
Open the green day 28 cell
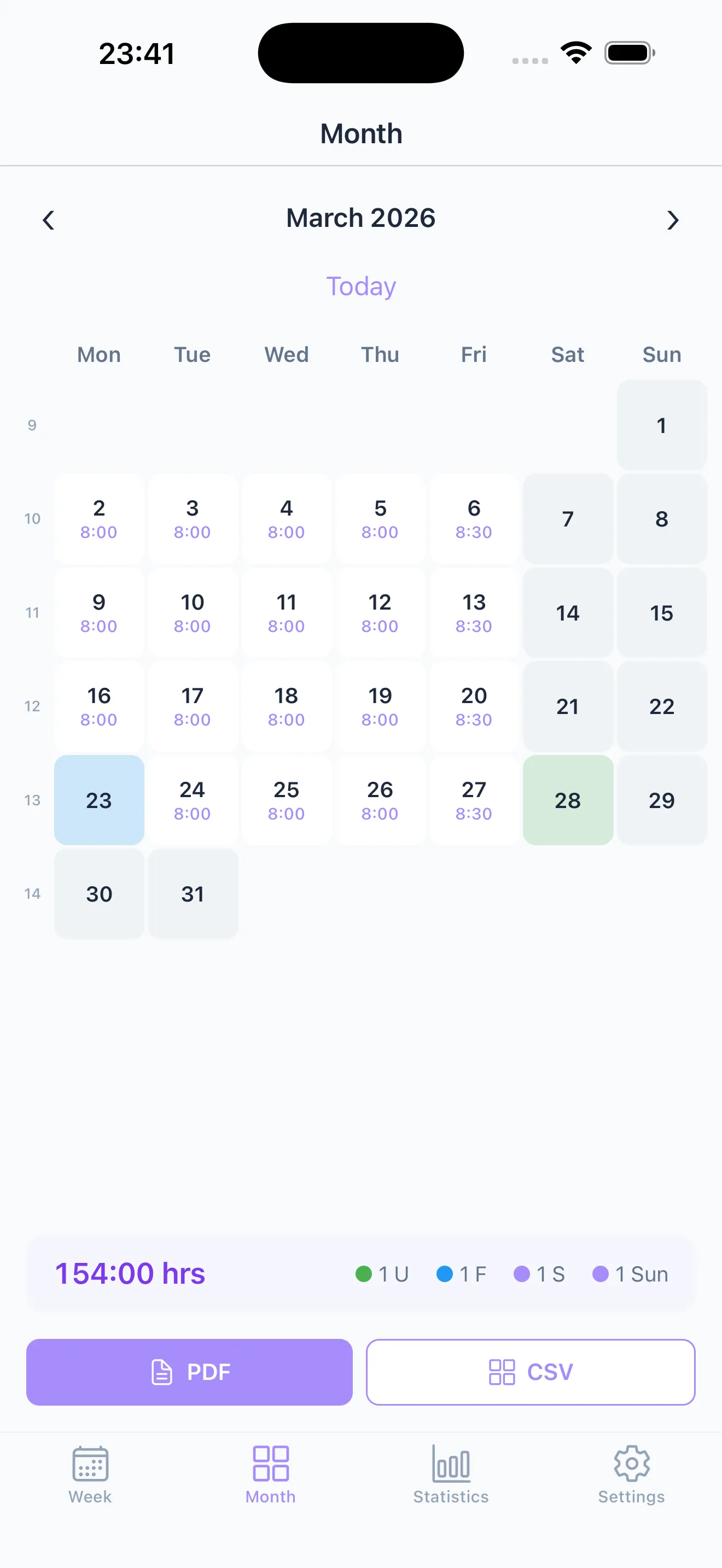pyautogui.click(x=567, y=800)
